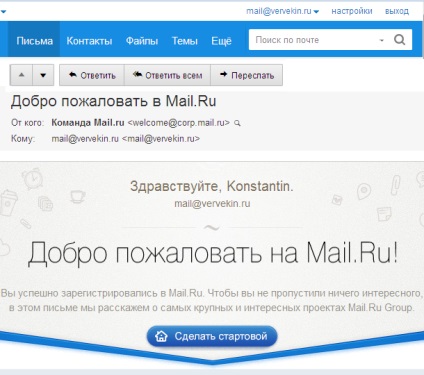Click the Добро пожаловать на Mail.Ru! headline
The width and height of the screenshot is (424, 375).
coord(213,253)
